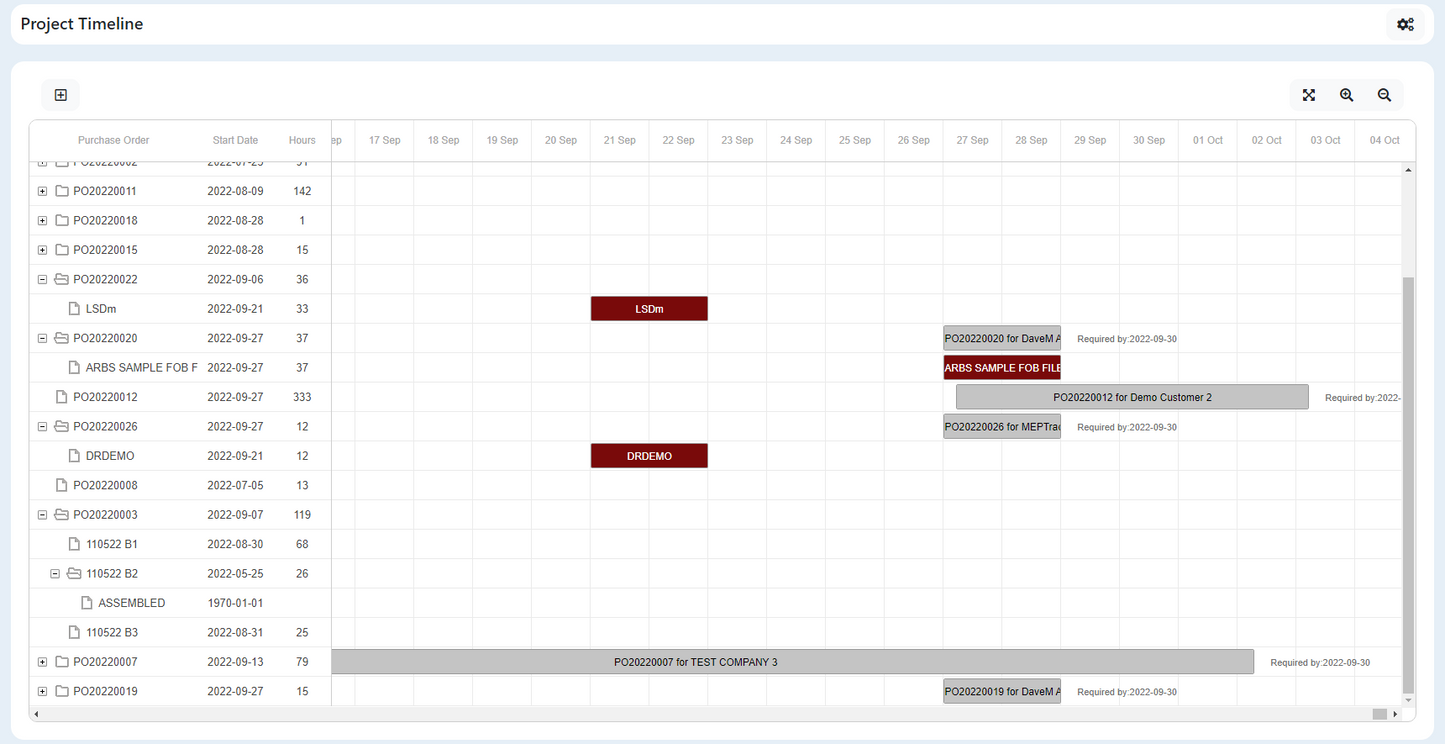Zoom in with the magnifier plus icon
Viewport: 1445px width, 744px height.
point(1346,95)
